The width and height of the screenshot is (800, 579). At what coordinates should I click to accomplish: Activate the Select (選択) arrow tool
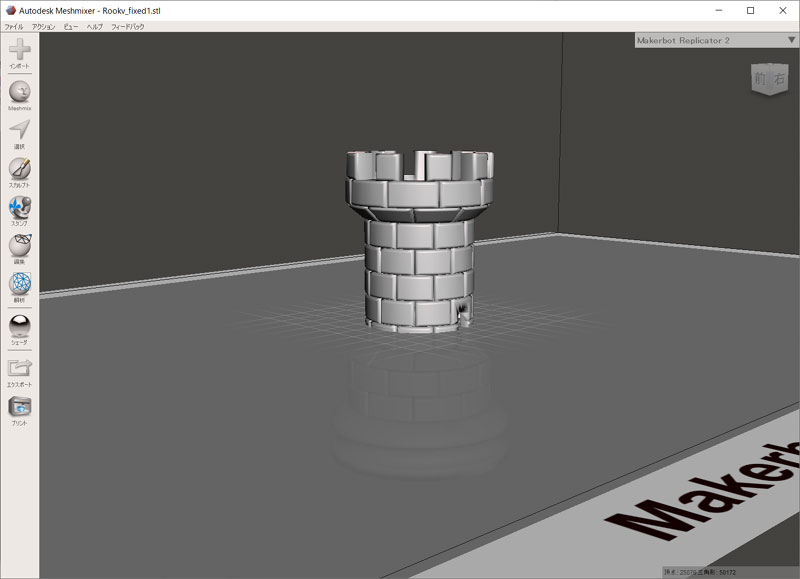coord(19,130)
